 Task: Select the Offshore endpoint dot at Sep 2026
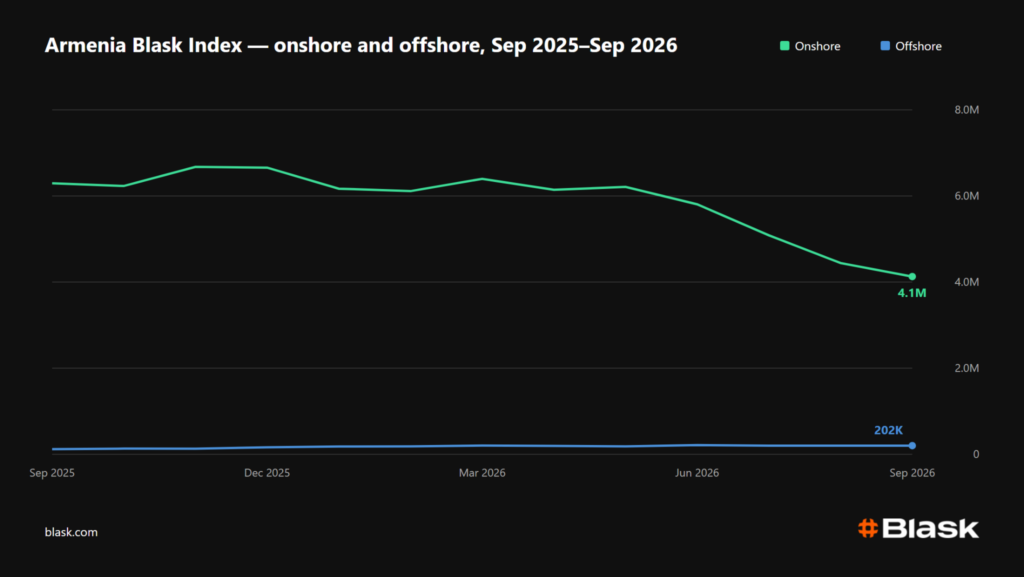[x=912, y=446]
